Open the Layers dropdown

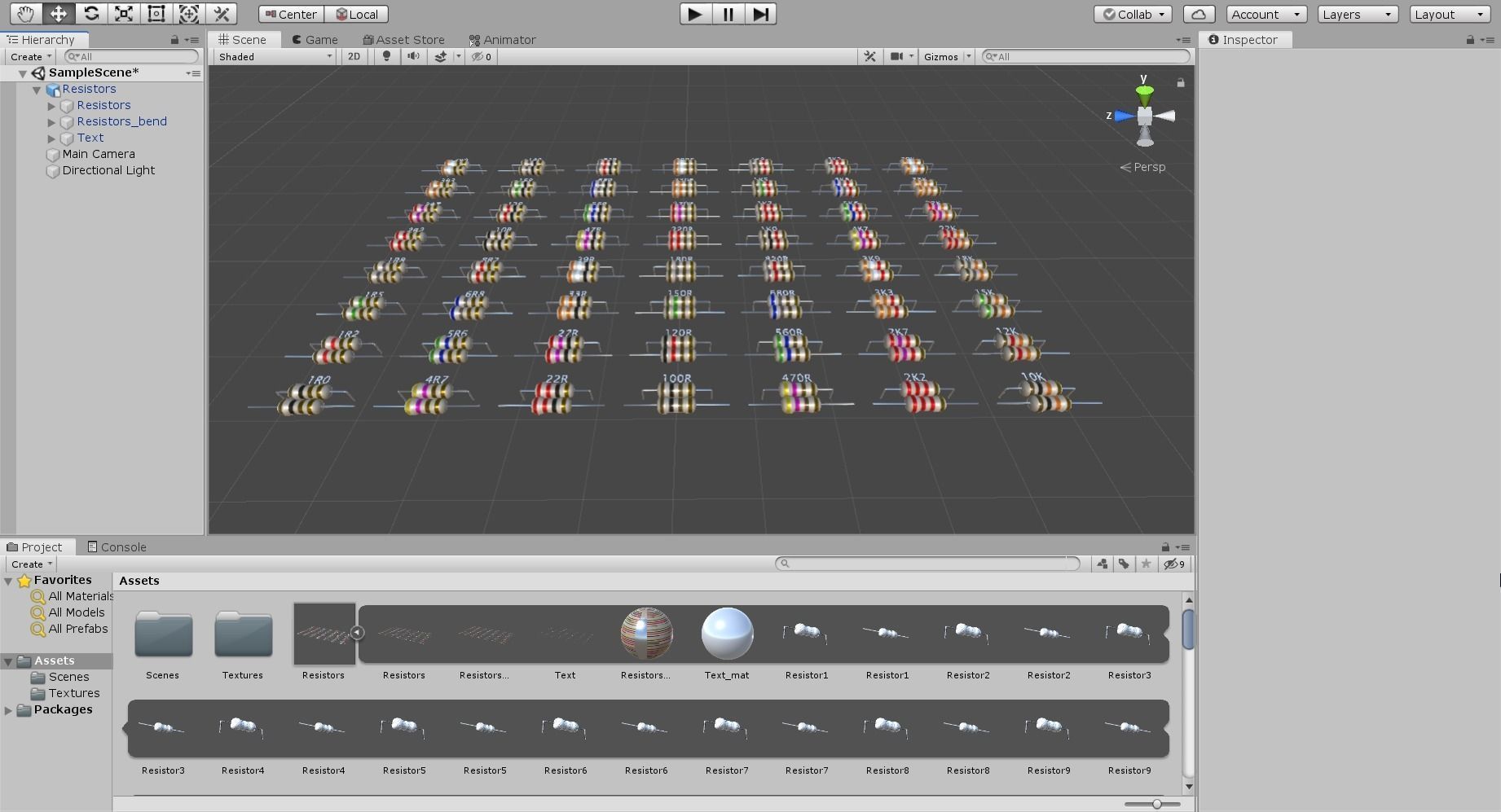pyautogui.click(x=1358, y=14)
